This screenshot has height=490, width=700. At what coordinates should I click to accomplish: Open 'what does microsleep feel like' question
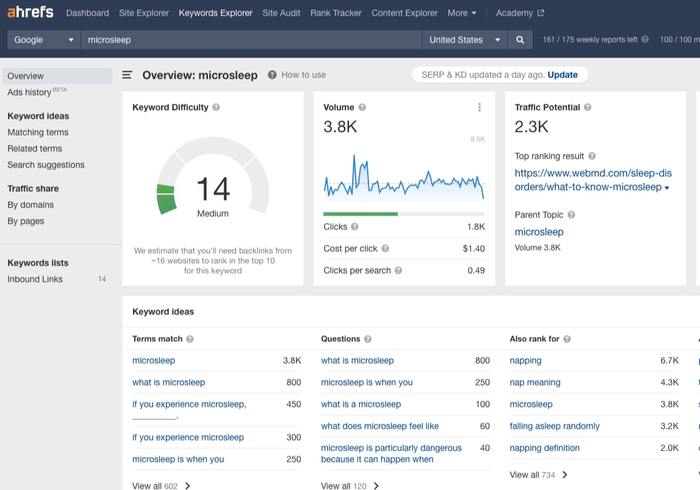(380, 426)
